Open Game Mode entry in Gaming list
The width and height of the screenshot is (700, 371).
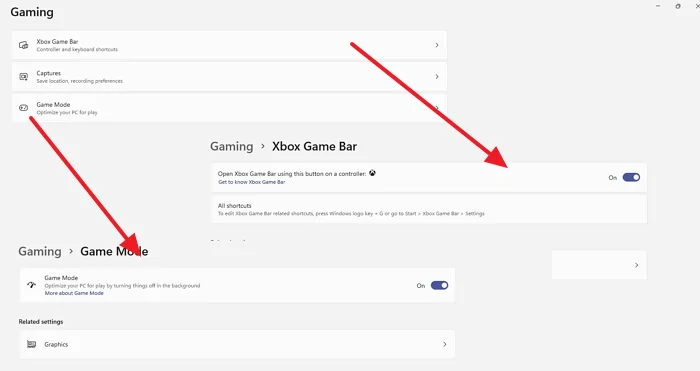[x=229, y=108]
